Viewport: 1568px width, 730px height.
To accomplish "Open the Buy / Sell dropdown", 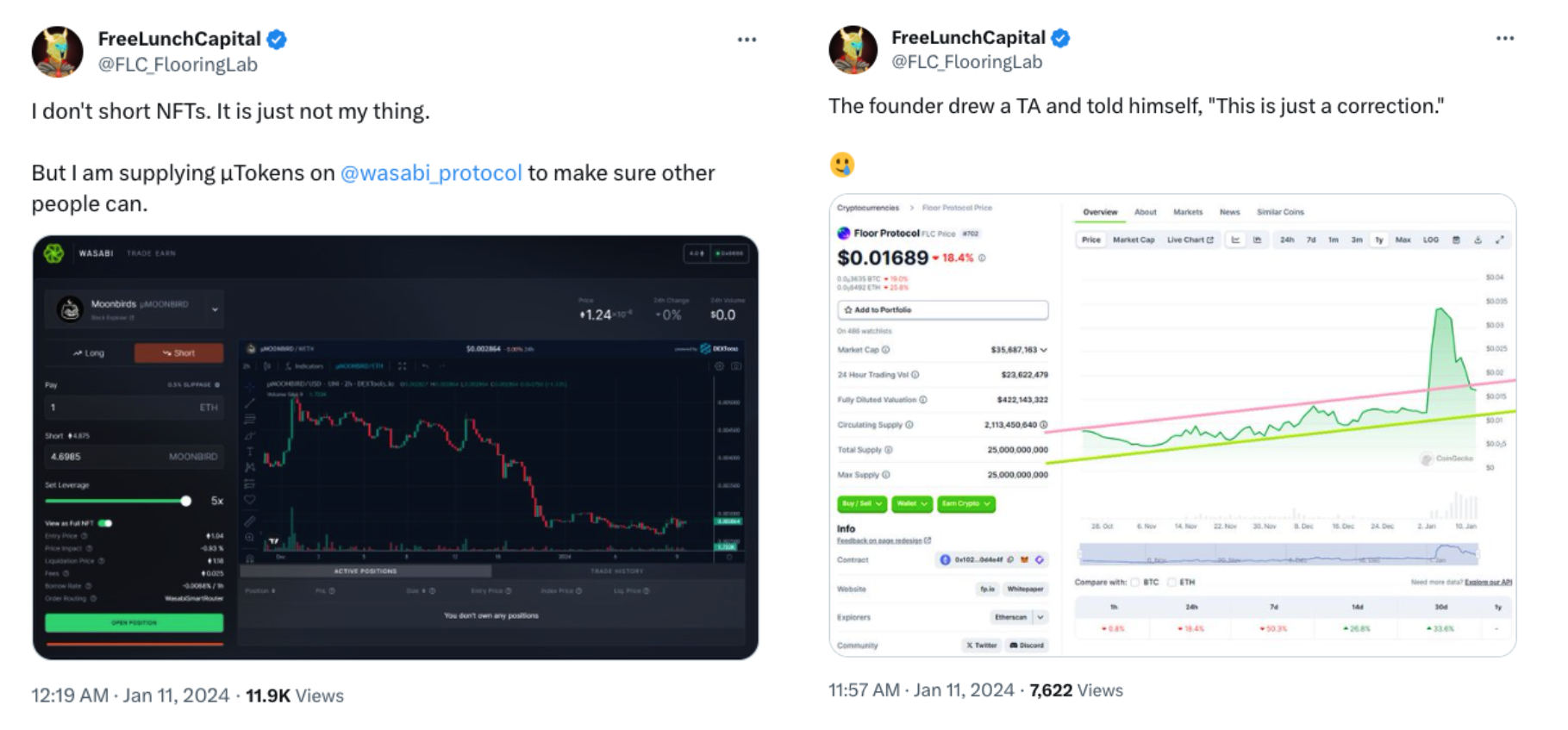I will coord(861,504).
